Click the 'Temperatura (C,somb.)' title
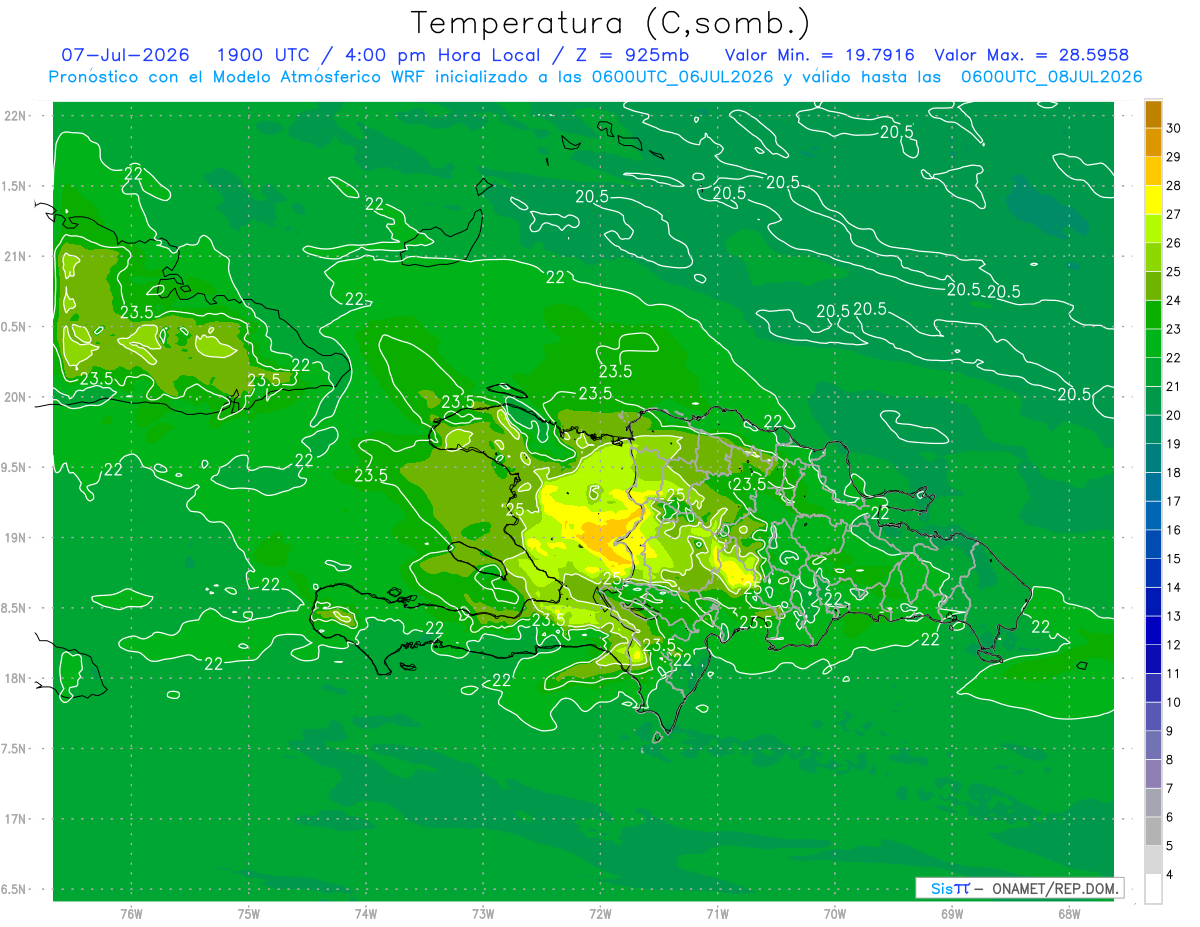Image resolution: width=1200 pixels, height=927 pixels. (610, 23)
